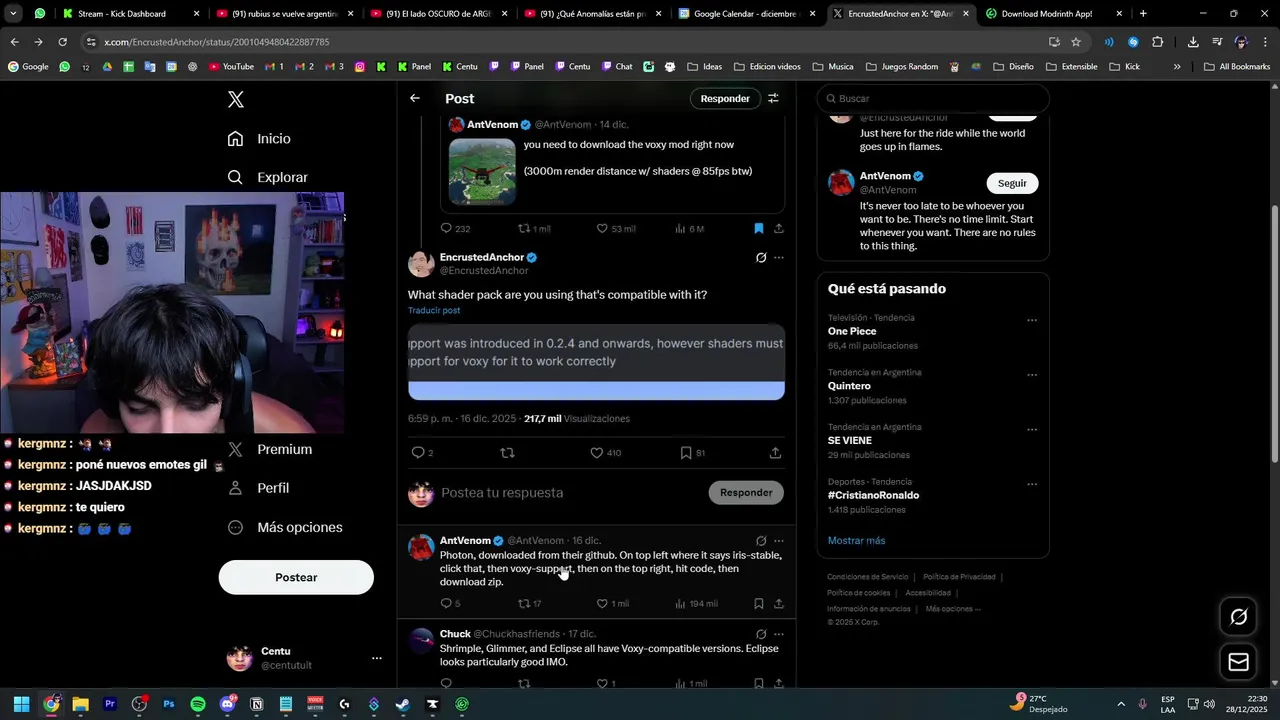Open the three-dot menu on EncrustedAnchor's post
This screenshot has width=1280, height=720.
[x=779, y=258]
